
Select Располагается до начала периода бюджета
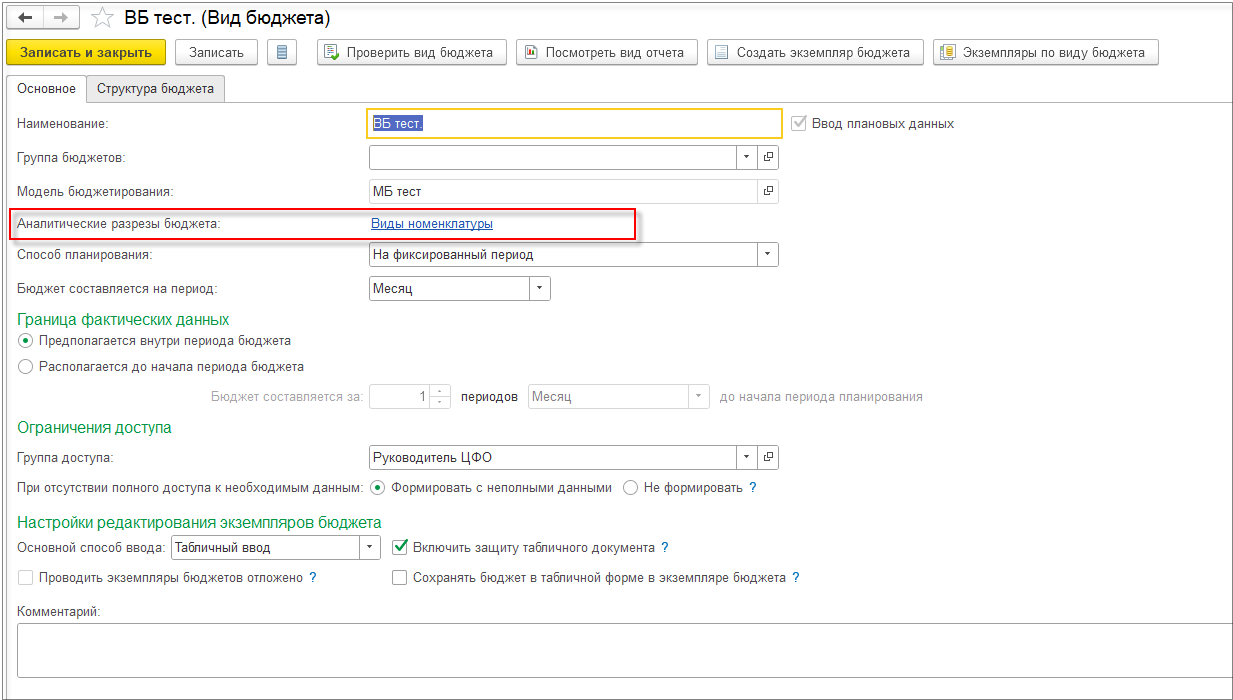(x=26, y=366)
